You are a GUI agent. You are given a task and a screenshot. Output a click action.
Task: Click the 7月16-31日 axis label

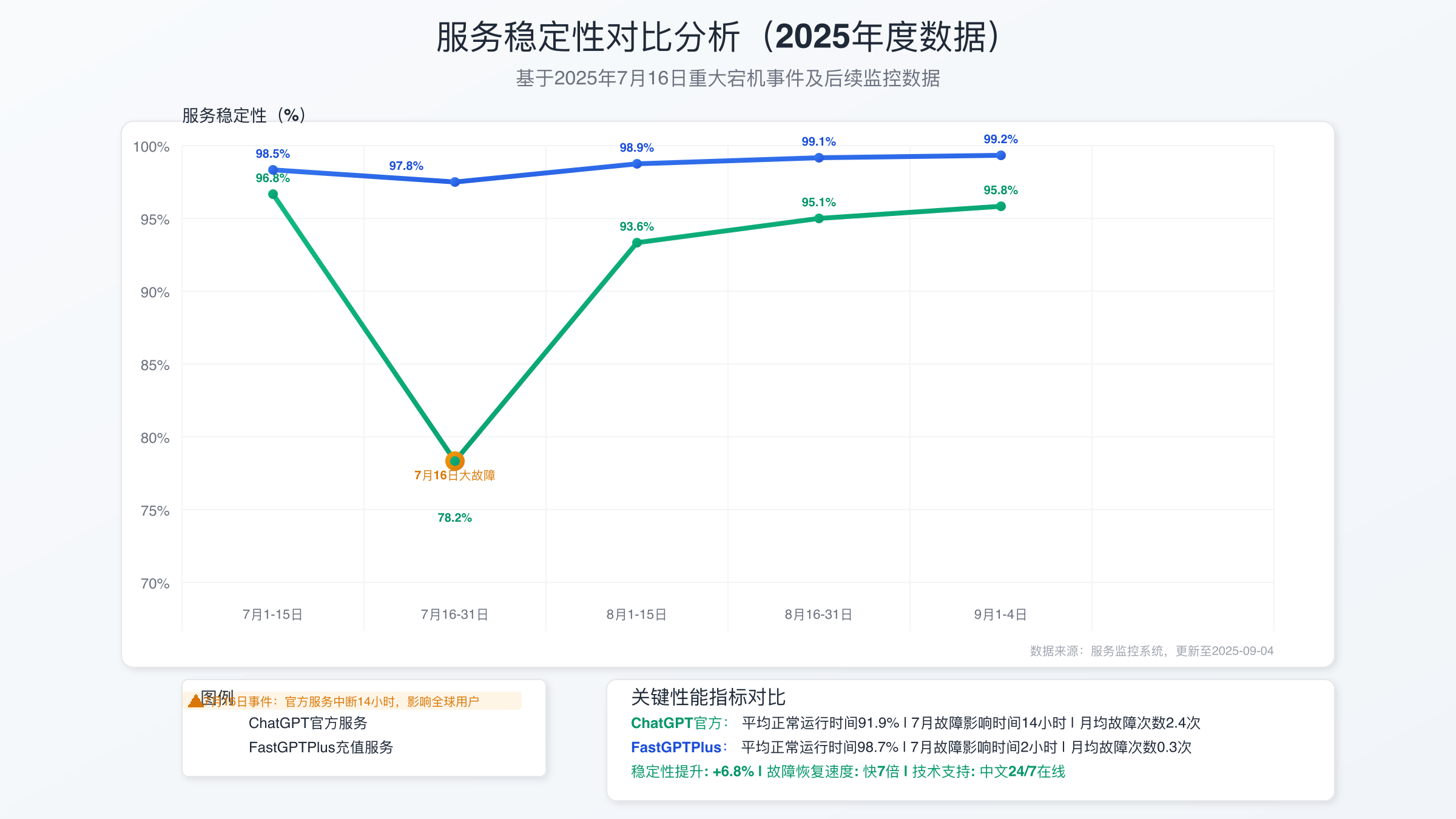pos(455,615)
